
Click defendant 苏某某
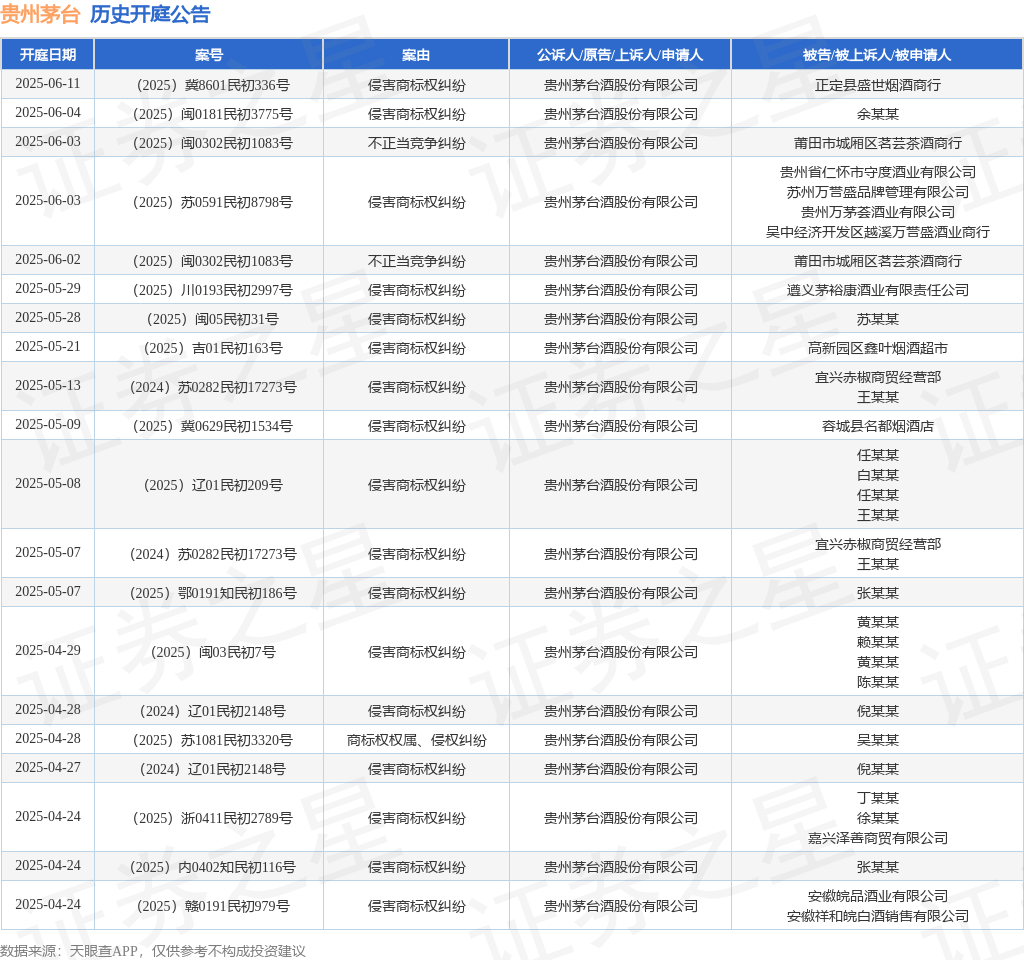878,319
